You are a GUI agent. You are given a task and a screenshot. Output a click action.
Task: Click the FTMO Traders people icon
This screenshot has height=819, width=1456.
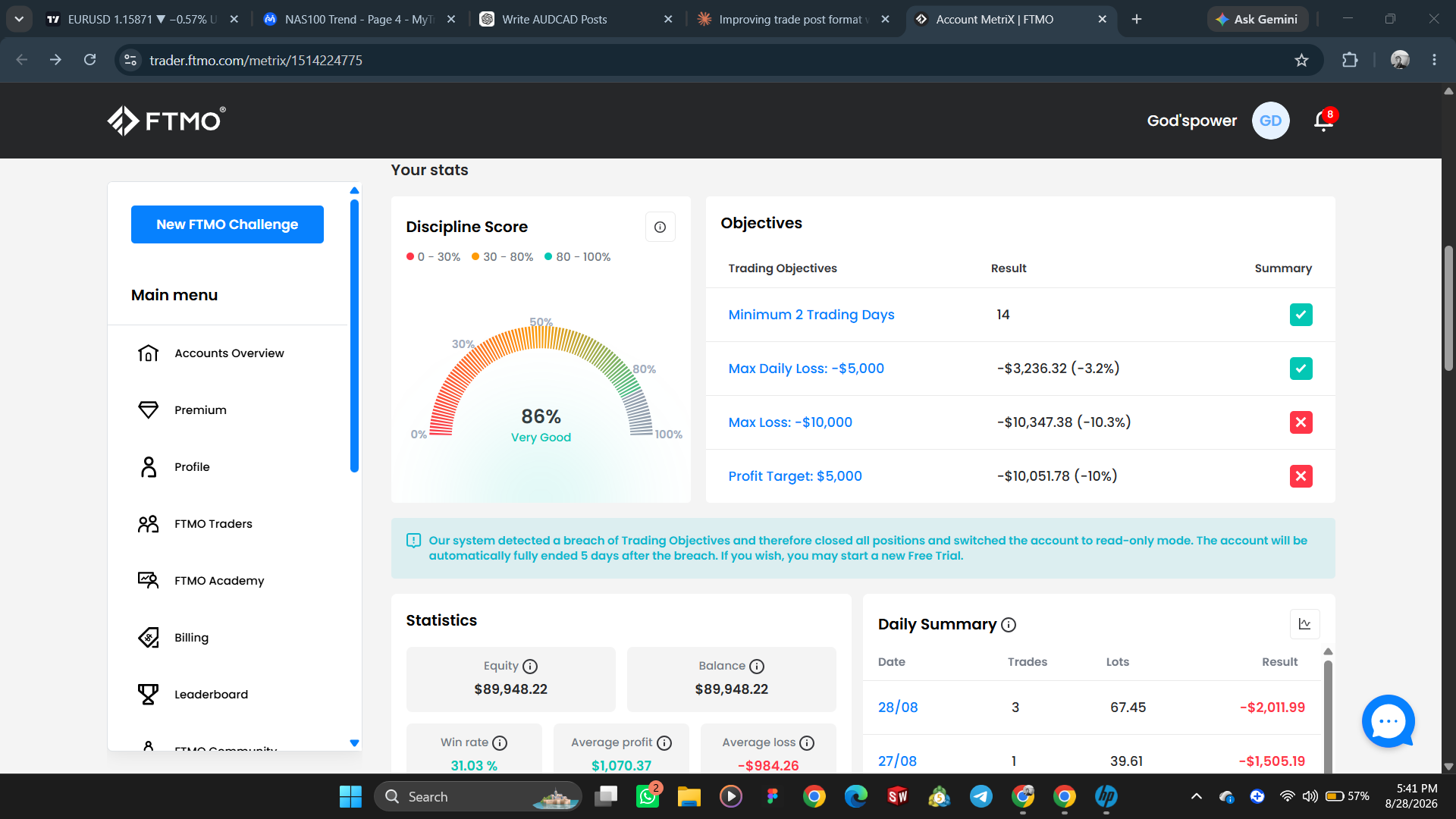(149, 524)
